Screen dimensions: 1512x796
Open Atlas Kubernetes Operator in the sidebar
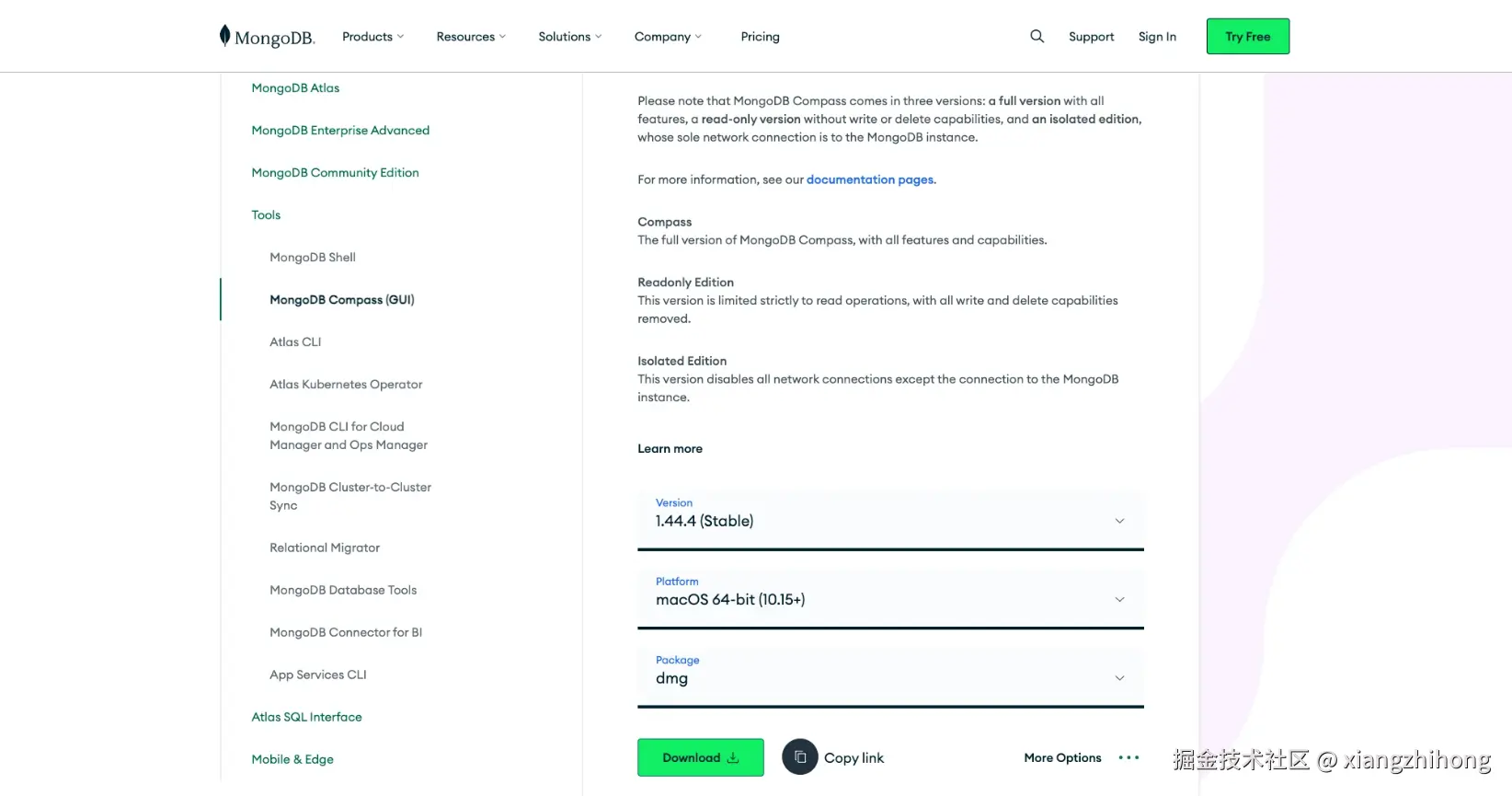346,385
